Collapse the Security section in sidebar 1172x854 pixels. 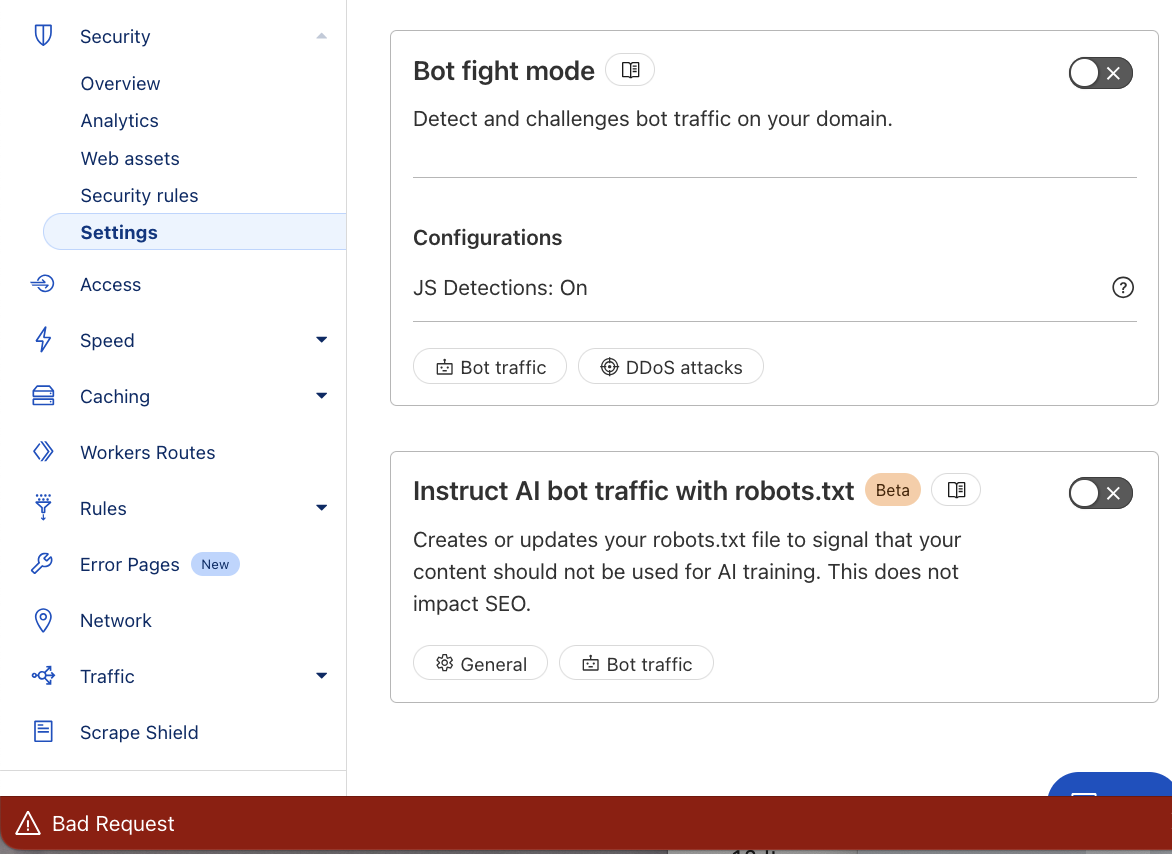321,34
